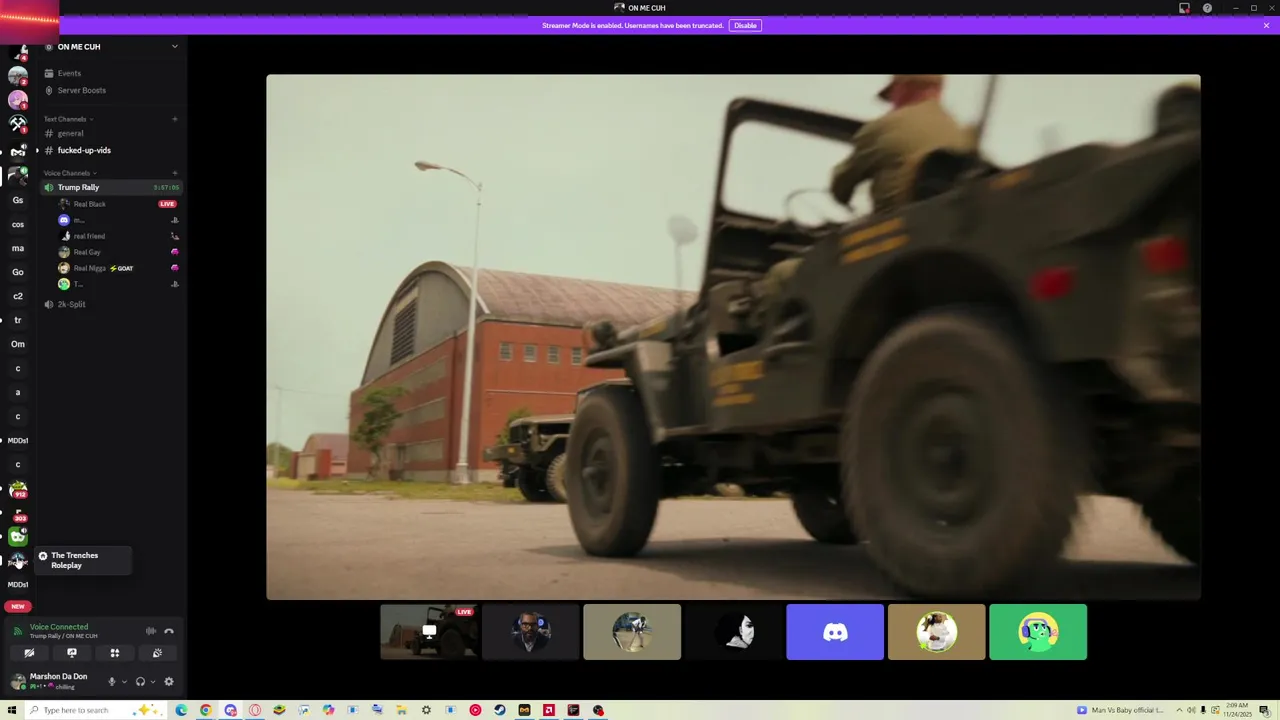Collapse the Voice Channels category

point(70,173)
